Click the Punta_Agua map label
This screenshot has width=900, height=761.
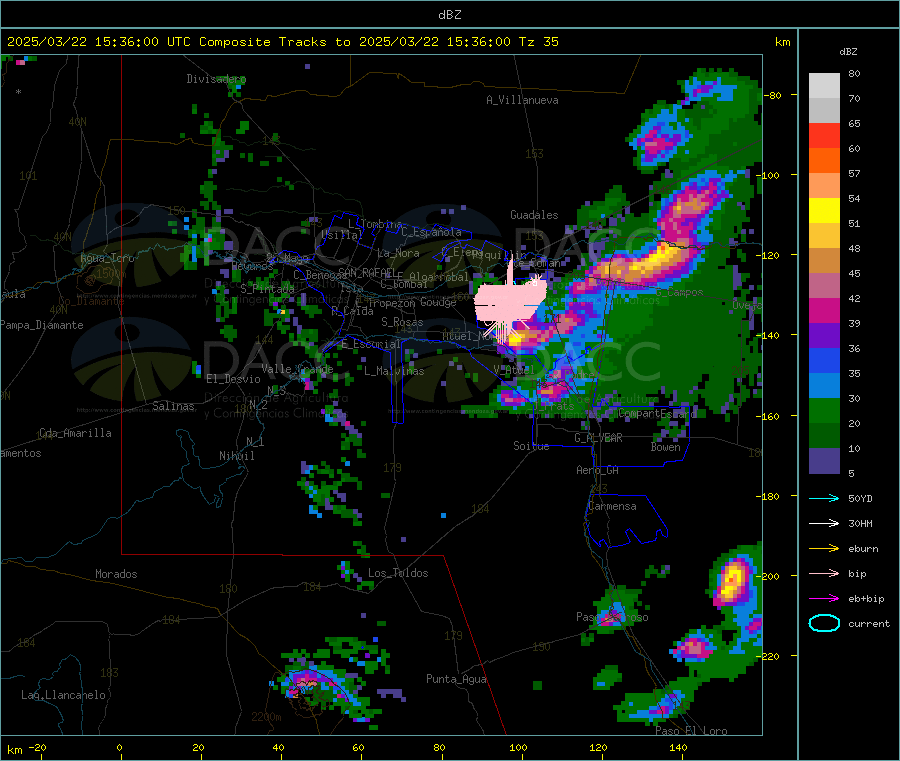coord(456,680)
